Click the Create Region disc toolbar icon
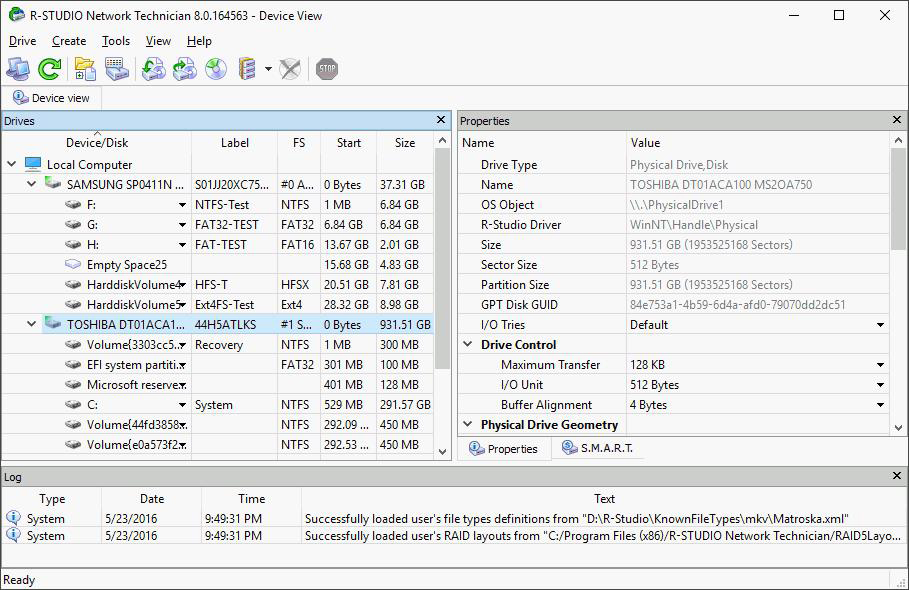Viewport: 909px width, 590px height. tap(216, 69)
